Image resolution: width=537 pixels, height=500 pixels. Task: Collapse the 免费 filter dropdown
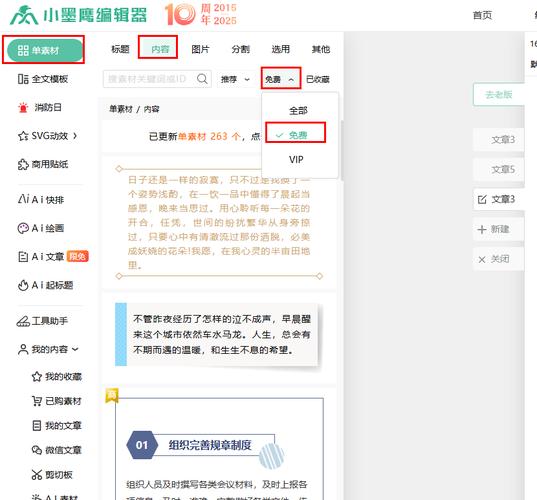280,79
